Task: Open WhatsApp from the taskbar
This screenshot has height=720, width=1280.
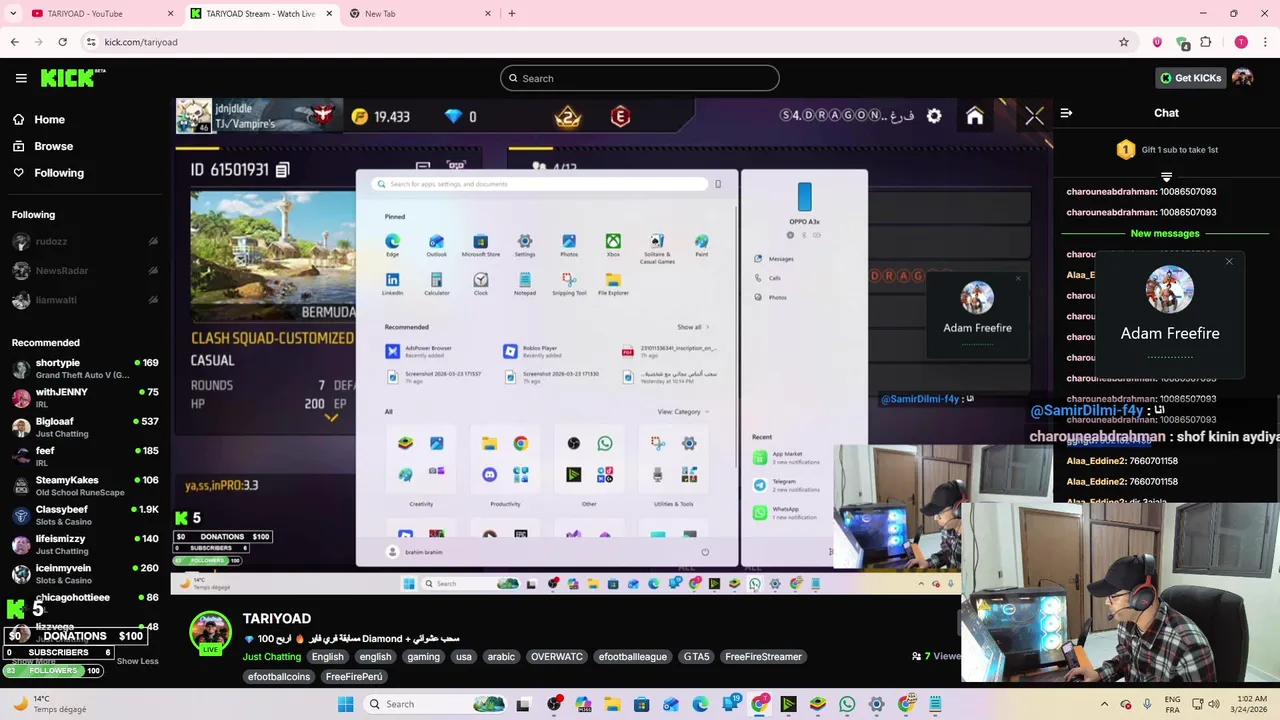Action: pos(847,704)
